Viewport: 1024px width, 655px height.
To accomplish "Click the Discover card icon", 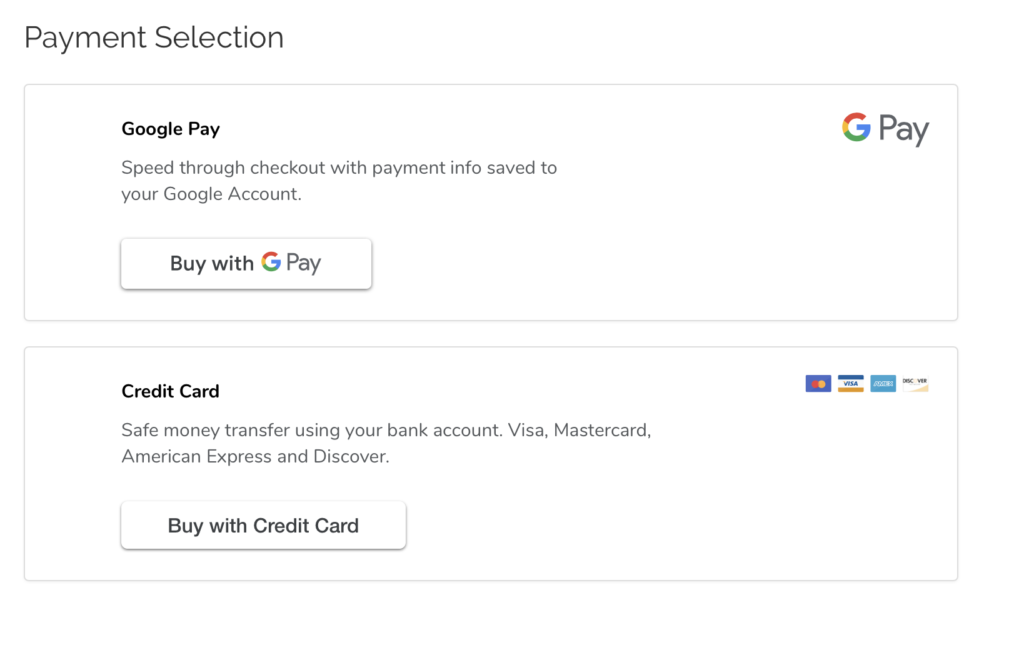I will [x=914, y=384].
